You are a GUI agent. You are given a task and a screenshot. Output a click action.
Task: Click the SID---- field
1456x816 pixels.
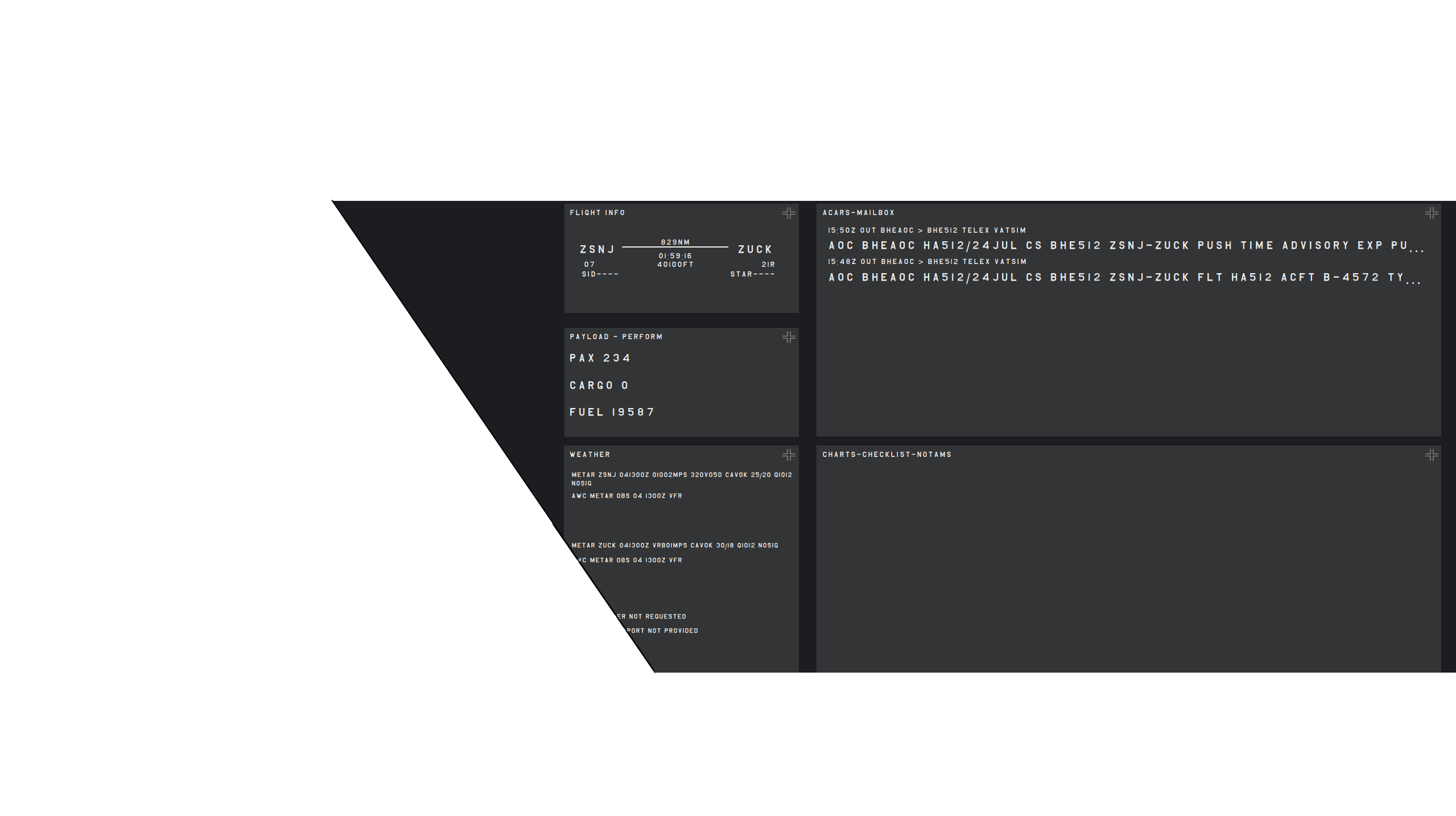pos(600,274)
